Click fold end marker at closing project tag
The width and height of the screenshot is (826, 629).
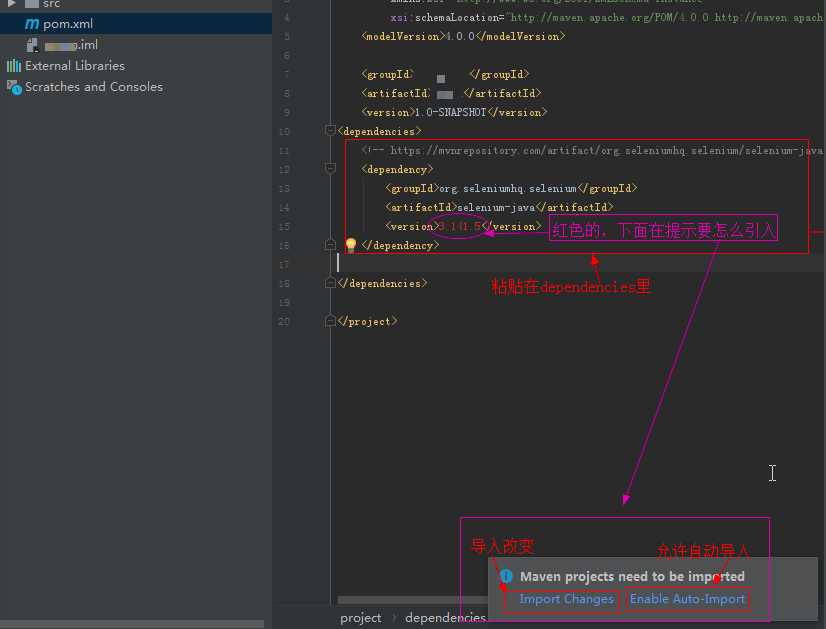coord(330,321)
